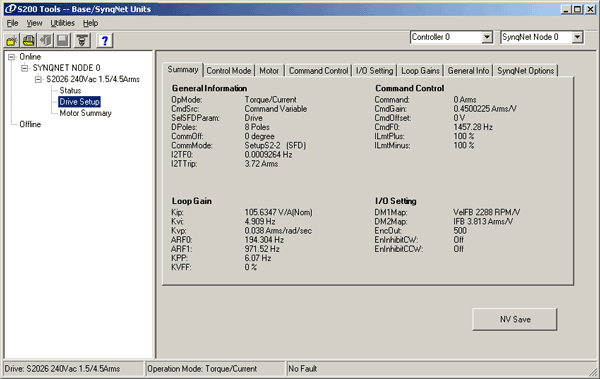
Task: Select Motor Summary in the tree
Action: pyautogui.click(x=86, y=113)
